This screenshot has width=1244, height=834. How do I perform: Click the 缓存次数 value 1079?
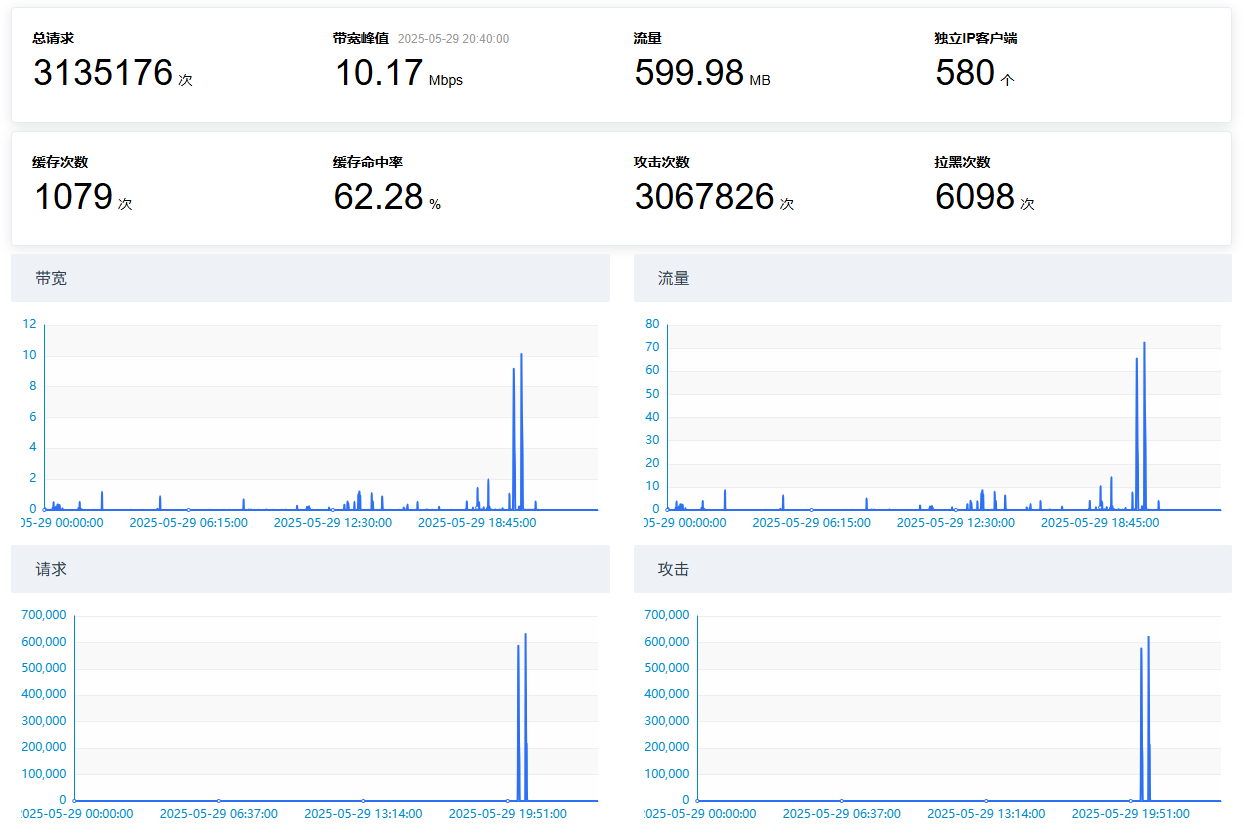(x=73, y=197)
